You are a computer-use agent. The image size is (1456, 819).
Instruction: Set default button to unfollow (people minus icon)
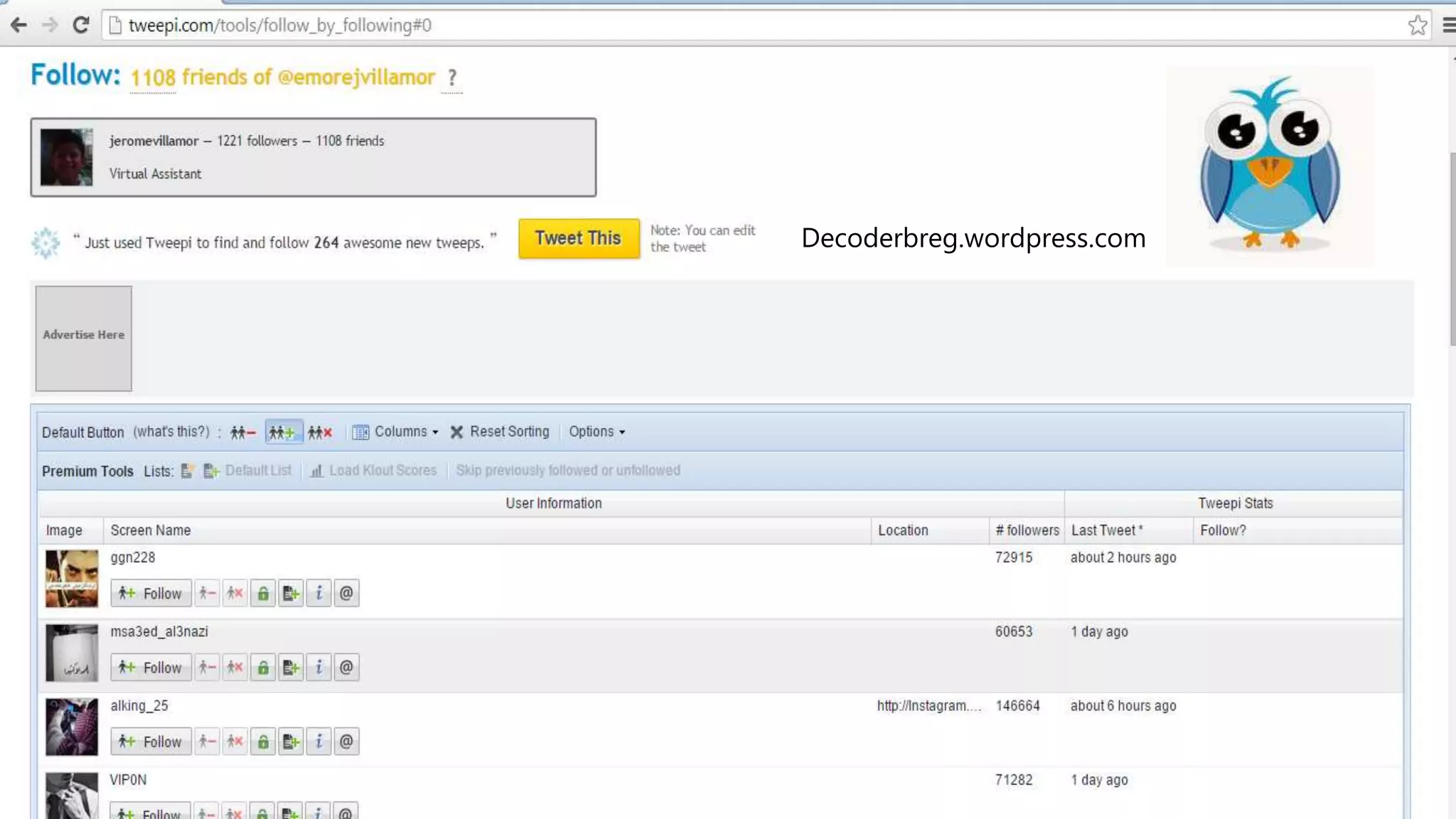242,432
